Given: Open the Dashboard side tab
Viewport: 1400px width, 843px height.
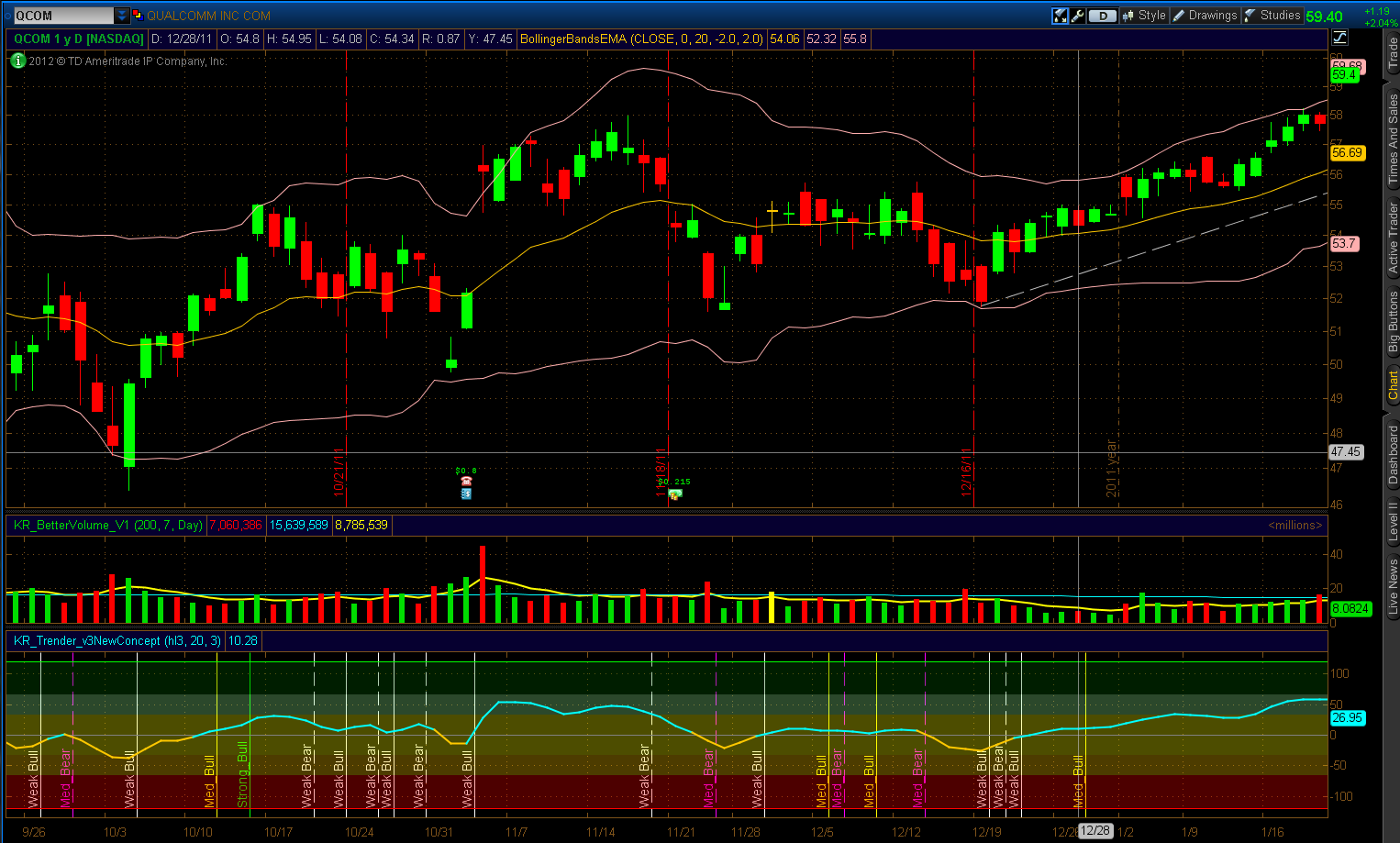Looking at the screenshot, I should click(x=1393, y=455).
